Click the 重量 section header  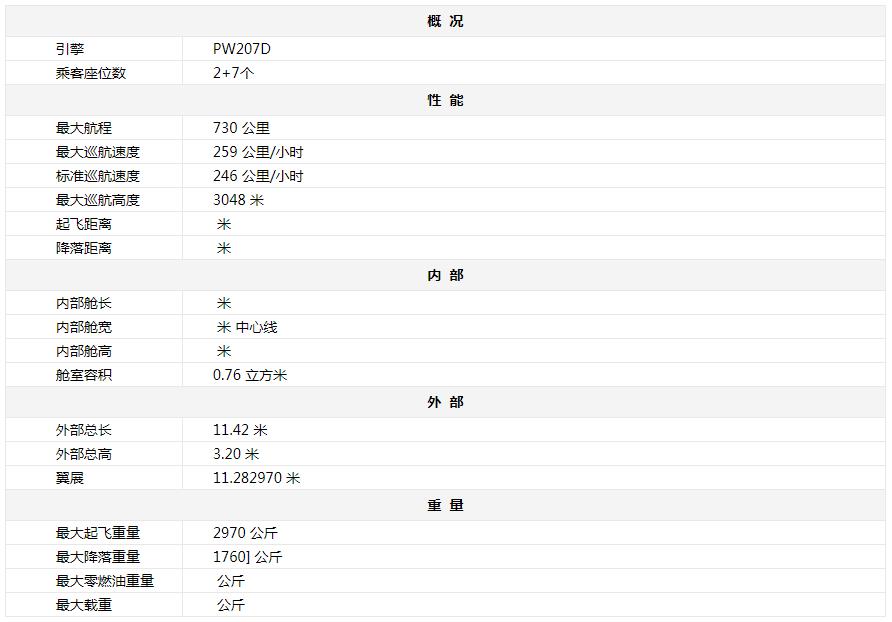pyautogui.click(x=445, y=505)
